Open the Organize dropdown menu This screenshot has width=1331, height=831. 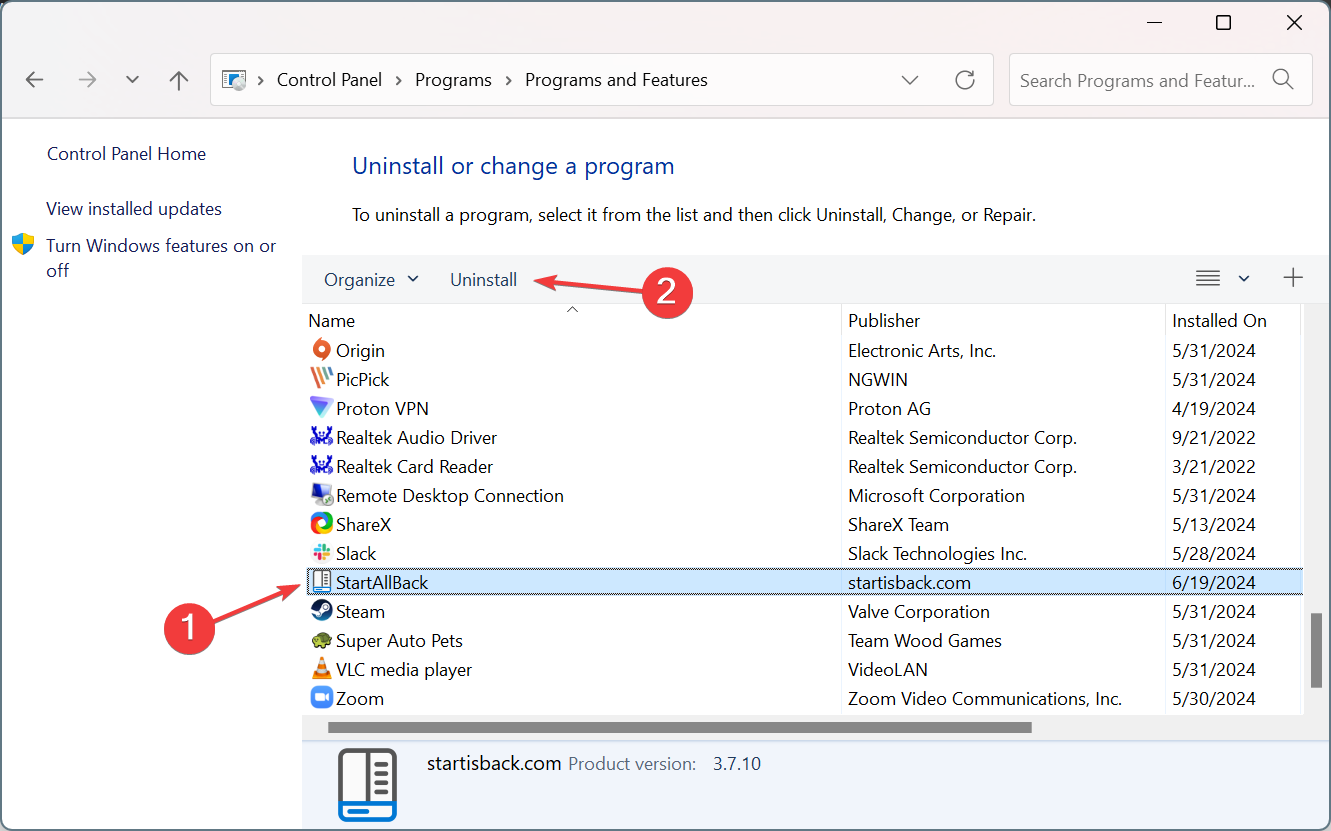371,280
